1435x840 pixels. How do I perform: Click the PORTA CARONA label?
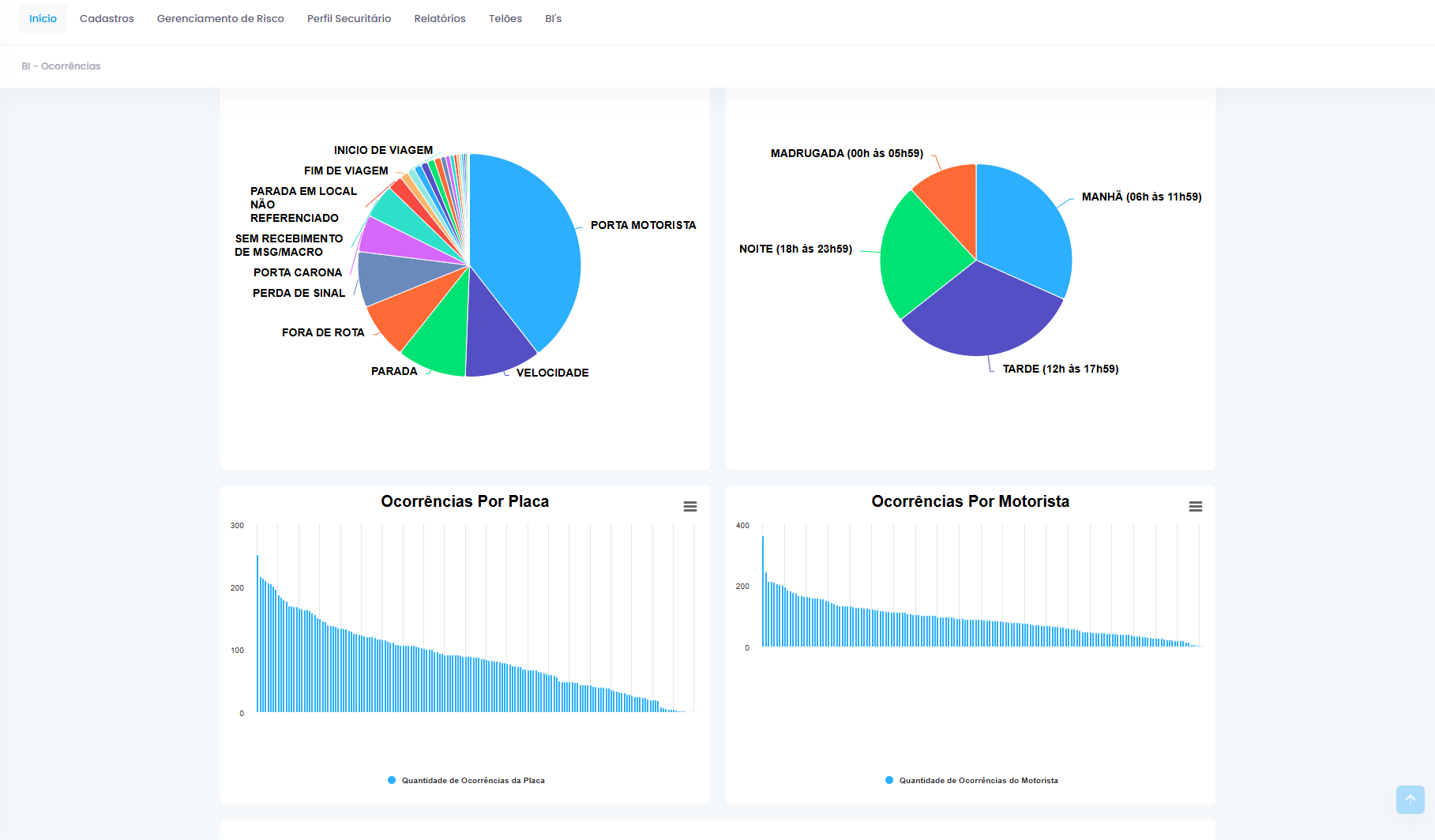click(x=298, y=272)
